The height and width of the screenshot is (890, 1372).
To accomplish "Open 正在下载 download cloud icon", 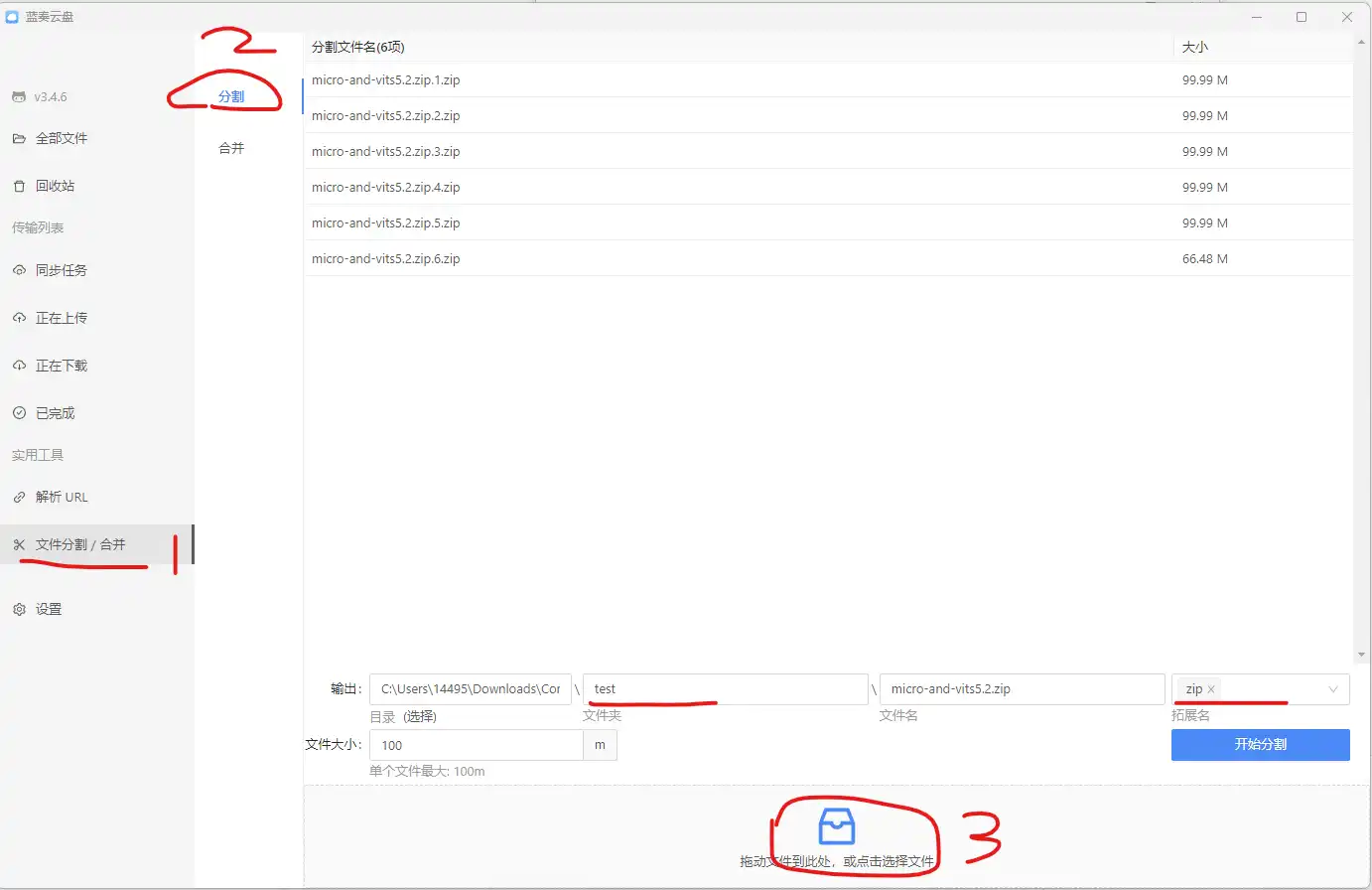I will coord(19,366).
